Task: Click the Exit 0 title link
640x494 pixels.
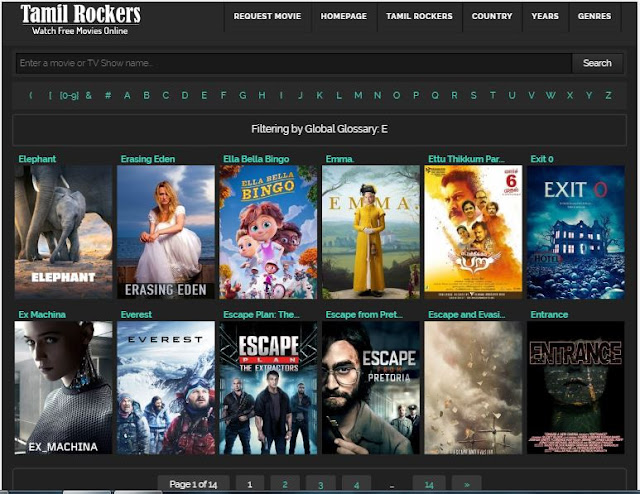Action: (542, 159)
